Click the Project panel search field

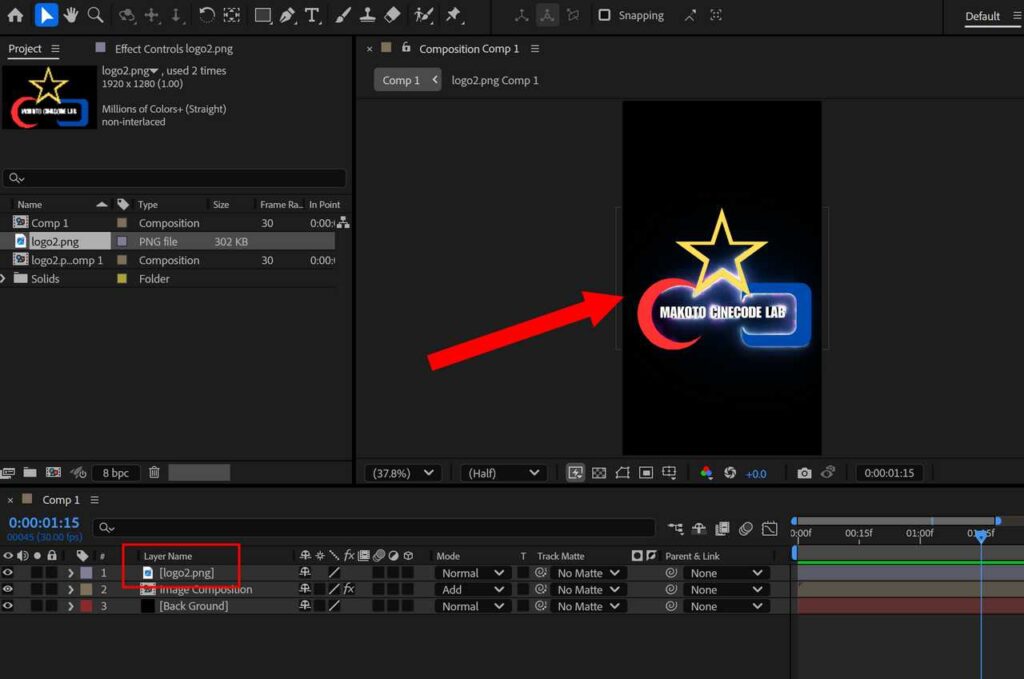pos(174,178)
